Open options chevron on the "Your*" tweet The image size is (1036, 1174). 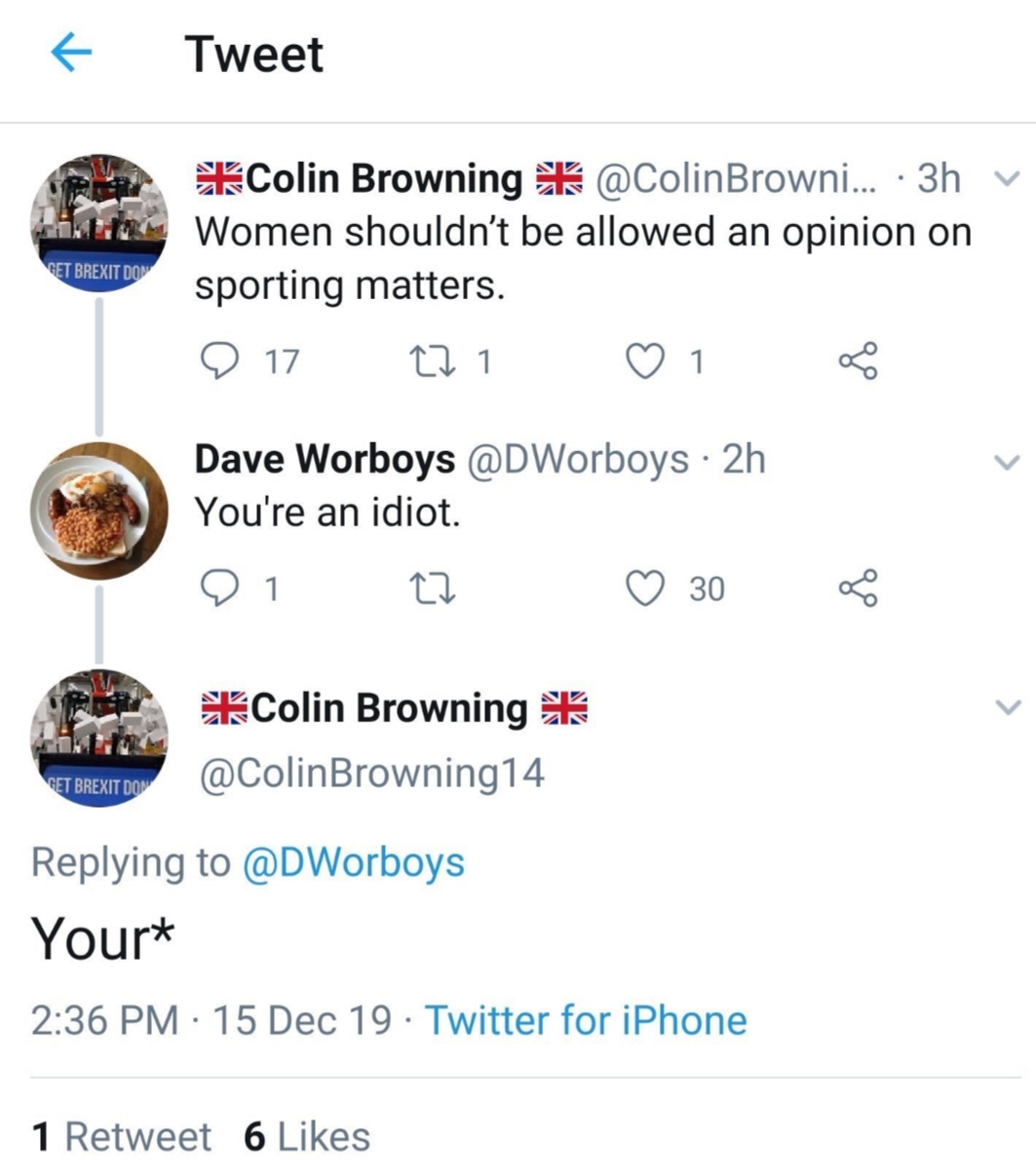click(x=1008, y=706)
